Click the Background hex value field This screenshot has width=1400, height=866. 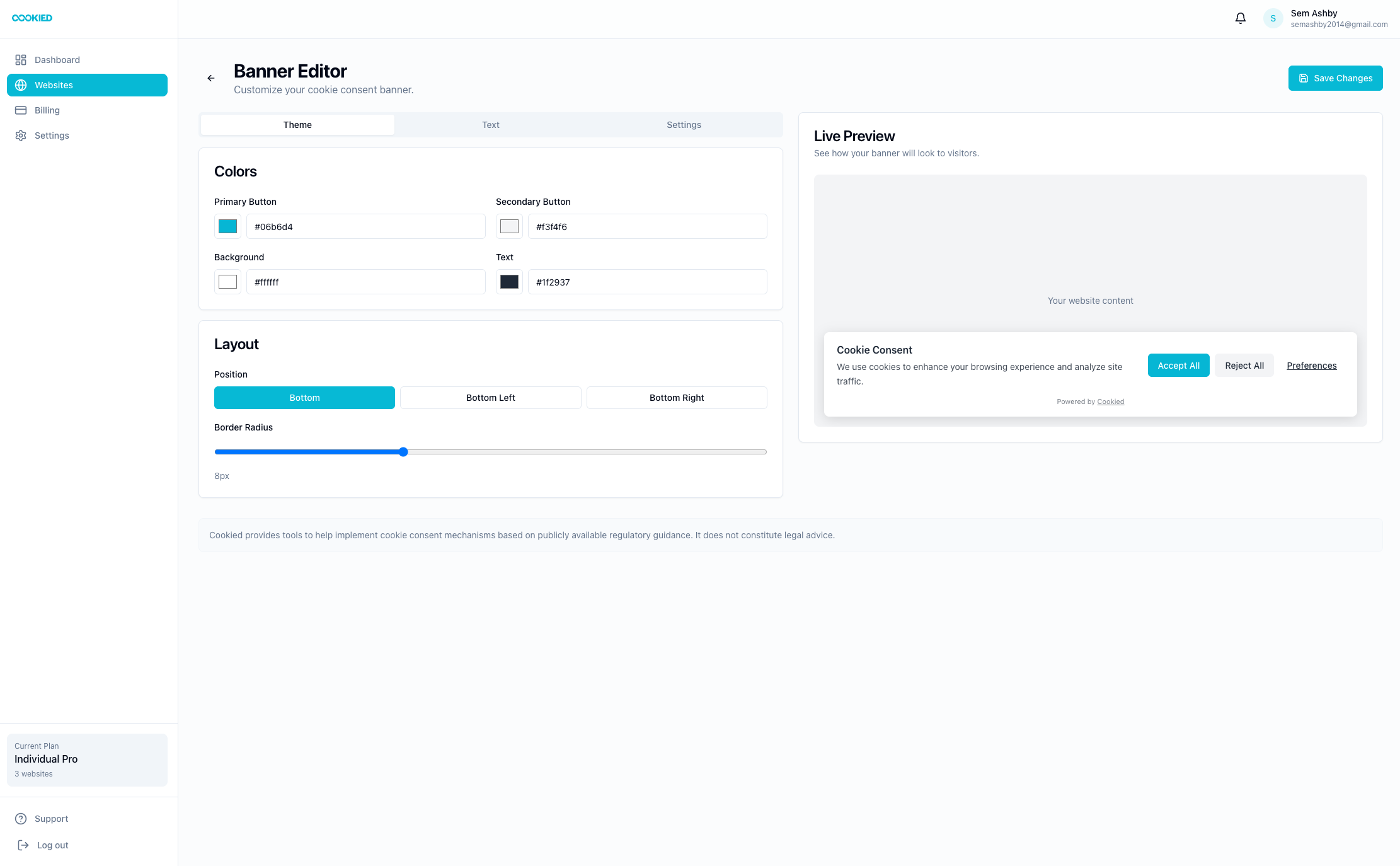click(x=365, y=282)
